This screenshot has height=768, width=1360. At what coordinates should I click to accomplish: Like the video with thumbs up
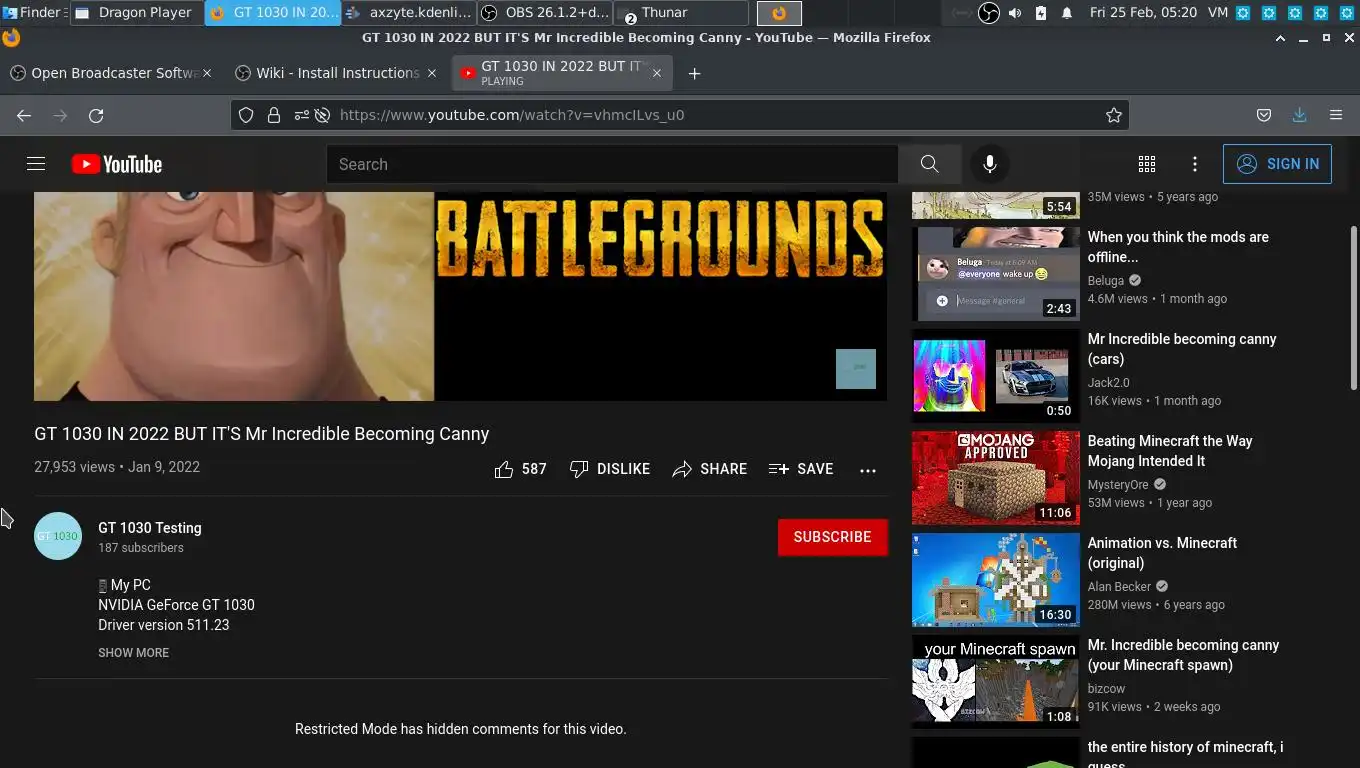(520, 469)
